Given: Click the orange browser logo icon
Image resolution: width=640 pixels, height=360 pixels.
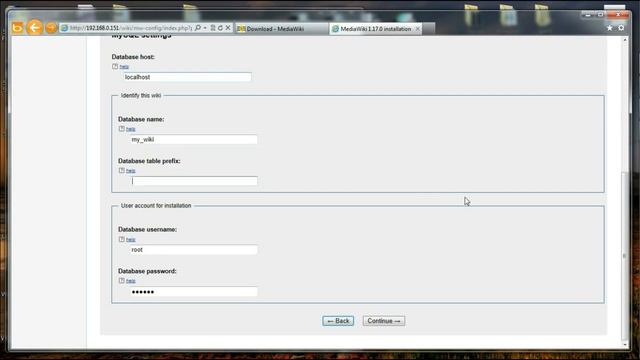Looking at the screenshot, I should (18, 27).
